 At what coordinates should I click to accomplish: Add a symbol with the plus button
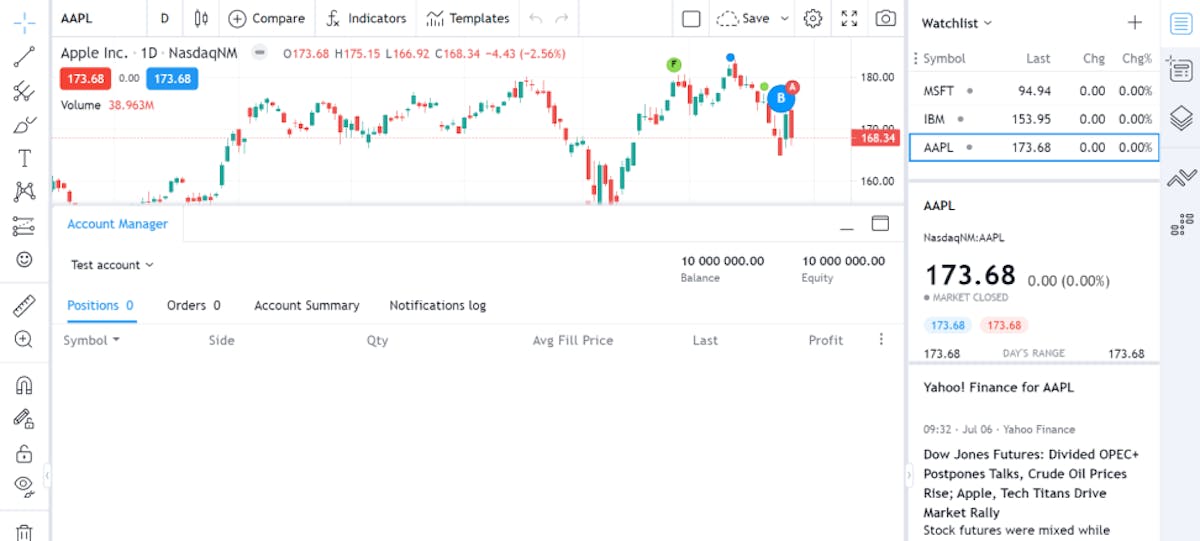pos(1135,22)
